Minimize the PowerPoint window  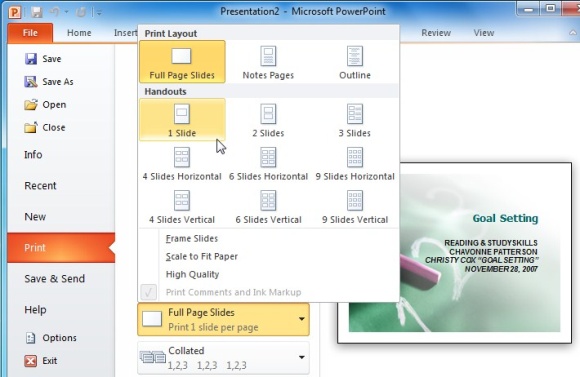[529, 8]
